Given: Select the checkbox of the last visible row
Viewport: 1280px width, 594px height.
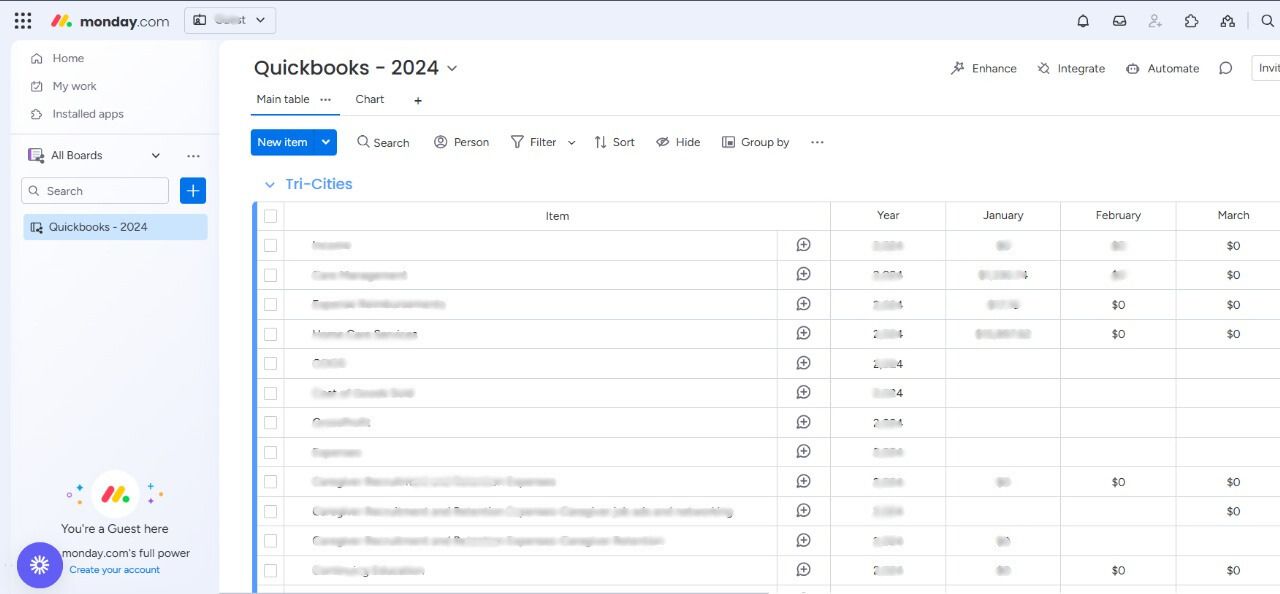Looking at the screenshot, I should pyautogui.click(x=270, y=571).
